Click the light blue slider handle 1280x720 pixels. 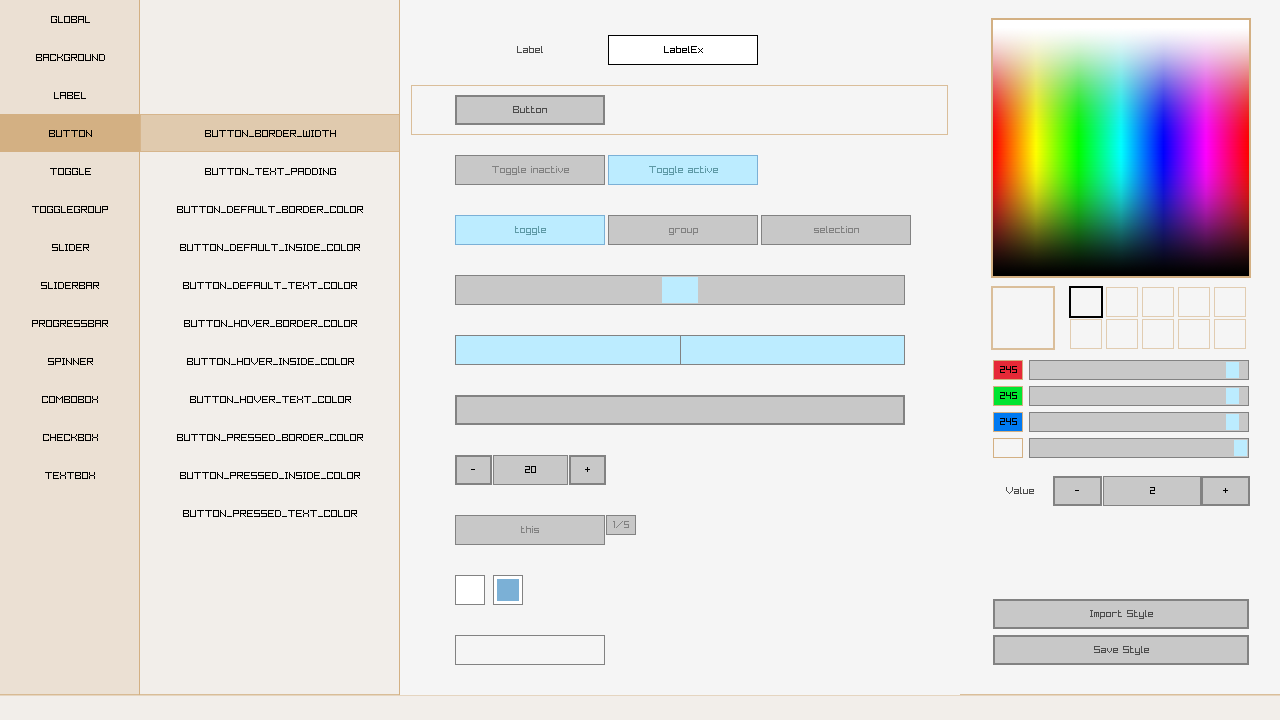pos(680,290)
